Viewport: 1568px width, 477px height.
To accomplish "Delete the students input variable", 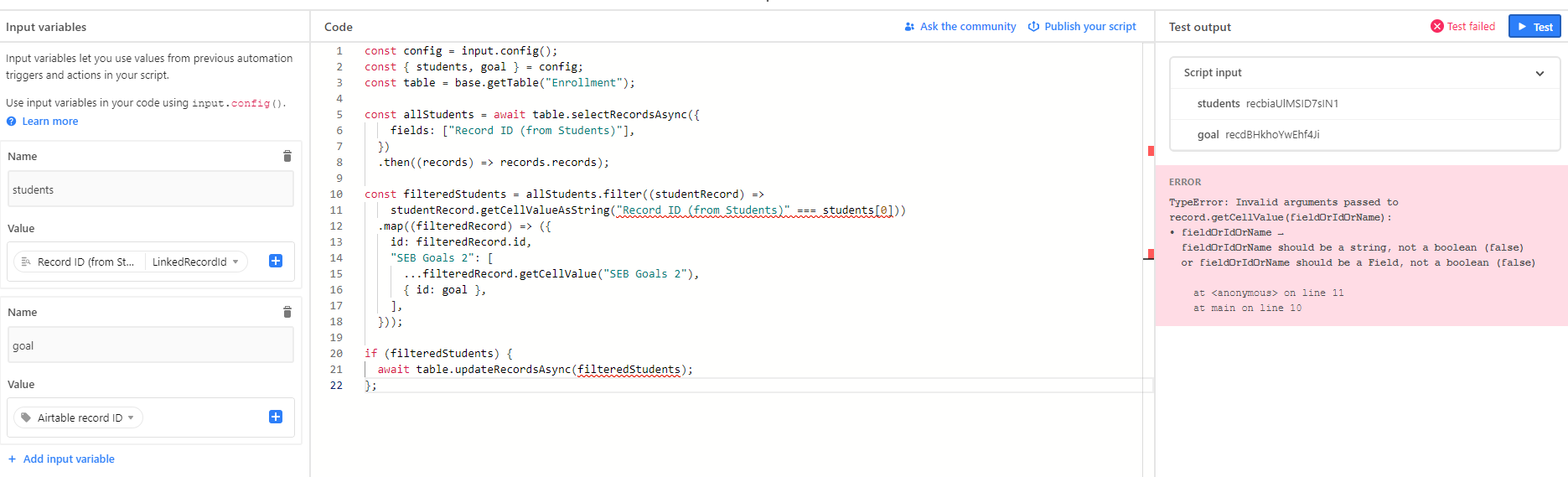I will [x=287, y=156].
